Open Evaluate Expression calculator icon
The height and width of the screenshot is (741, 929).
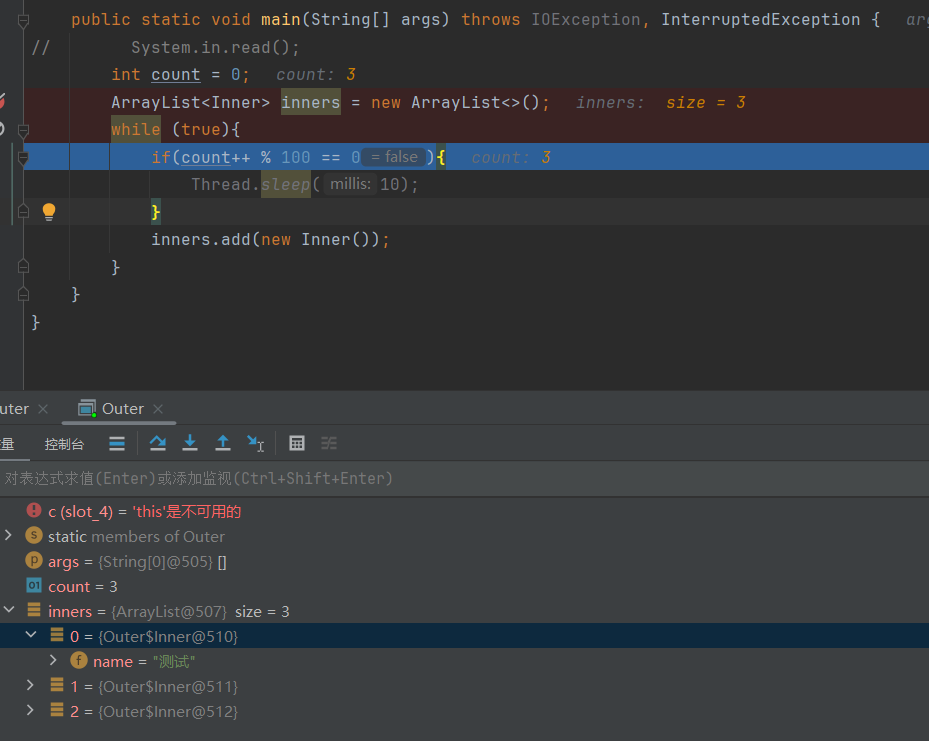[x=297, y=443]
